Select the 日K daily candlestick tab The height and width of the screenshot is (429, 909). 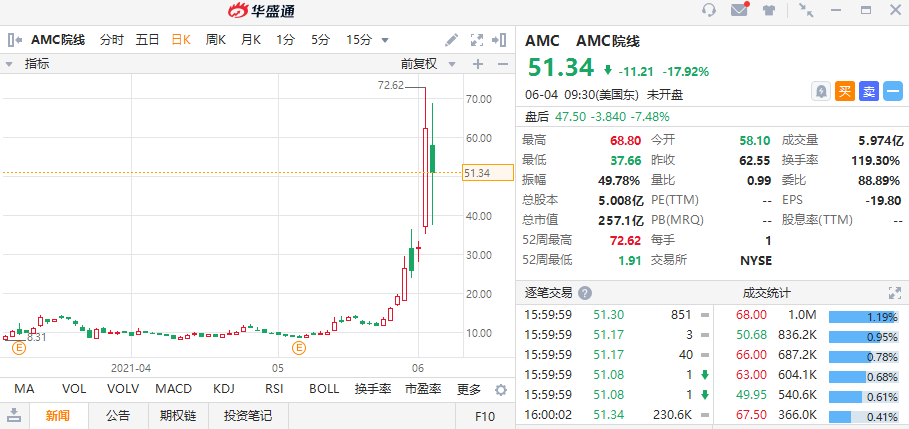pos(181,40)
